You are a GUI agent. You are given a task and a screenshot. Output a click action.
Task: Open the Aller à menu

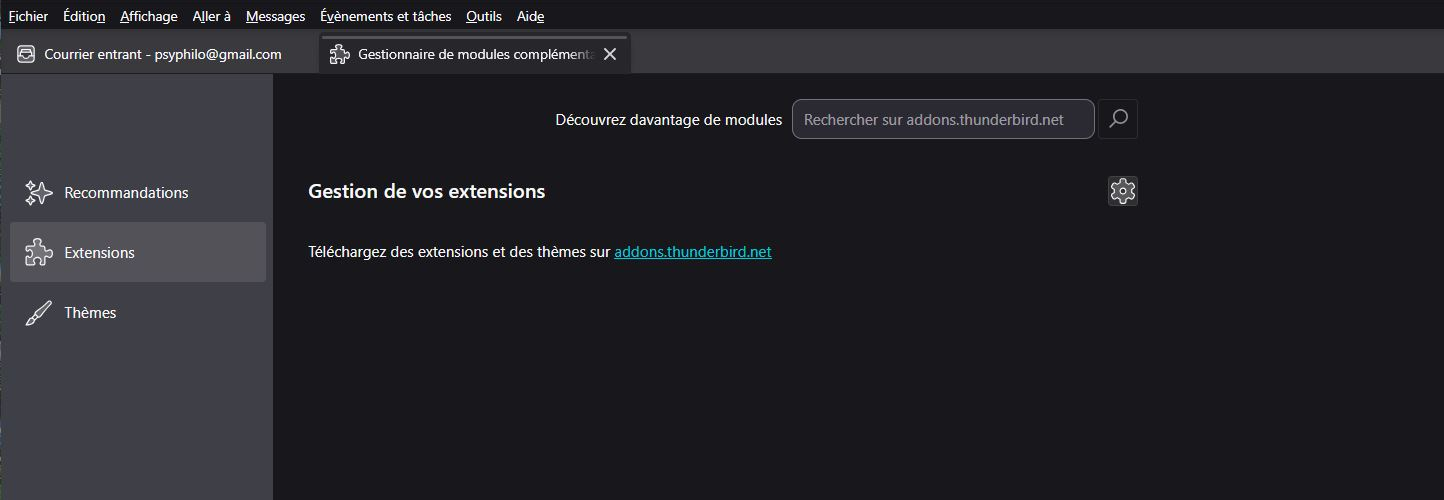pos(212,16)
